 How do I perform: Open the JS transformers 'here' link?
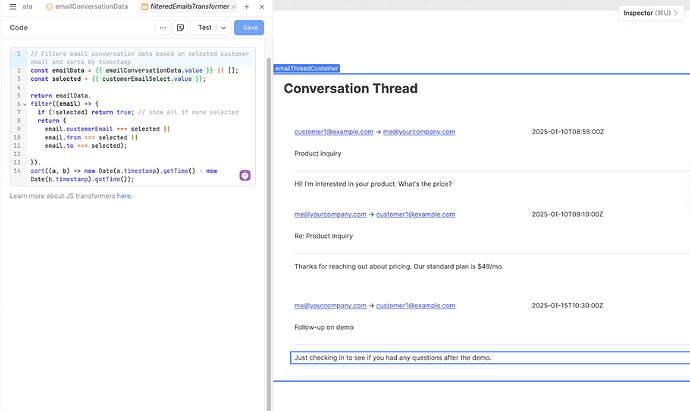[124, 196]
